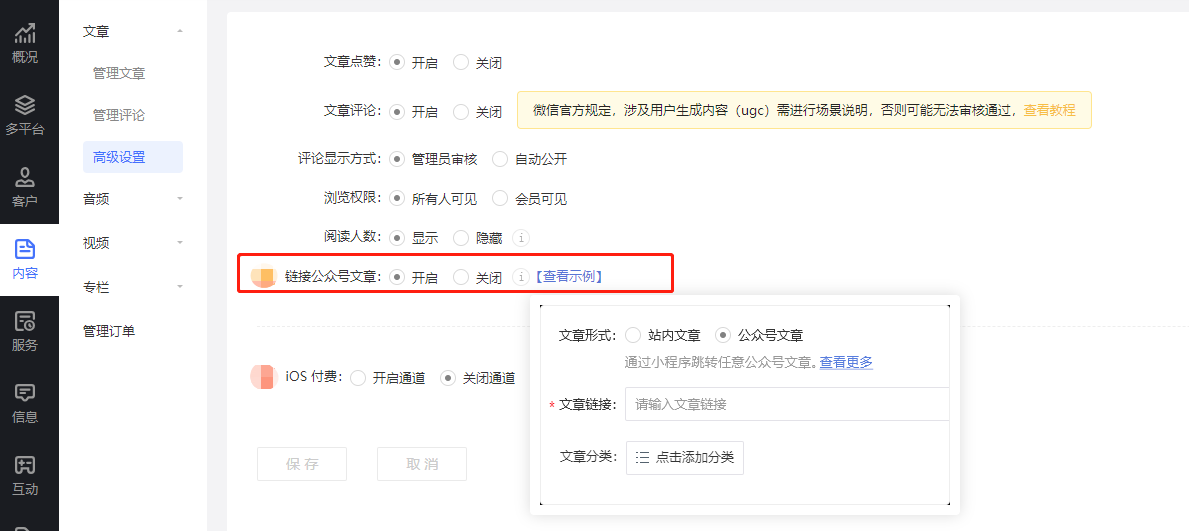Viewport: 1189px width, 531px height.
Task: Open the 查看教程 link
Action: [1049, 110]
